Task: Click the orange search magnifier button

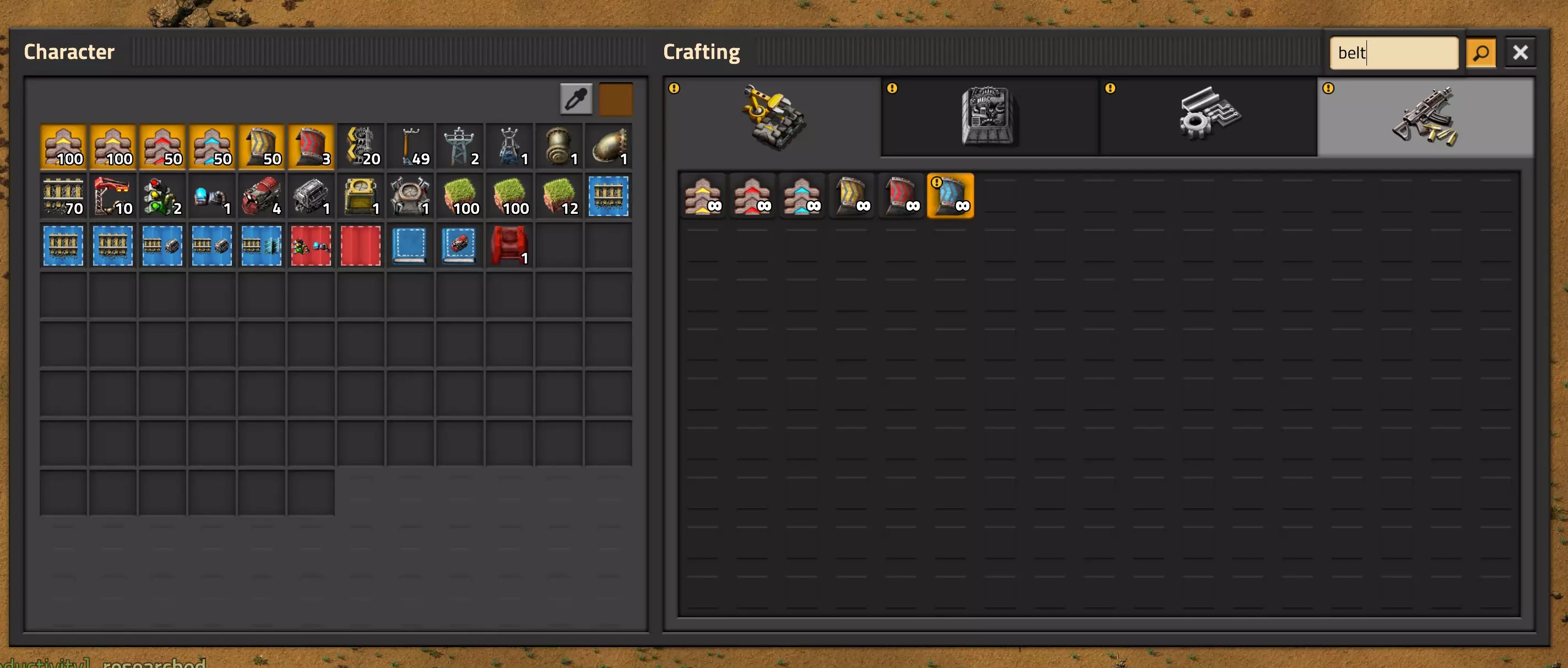Action: click(x=1480, y=53)
